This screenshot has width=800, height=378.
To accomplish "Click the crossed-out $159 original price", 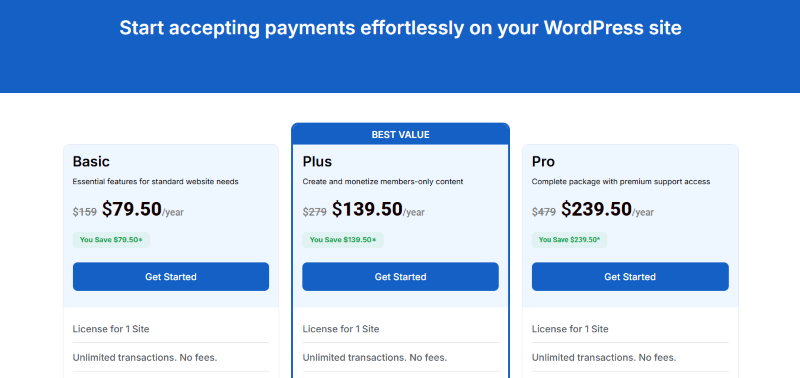I will pyautogui.click(x=85, y=212).
